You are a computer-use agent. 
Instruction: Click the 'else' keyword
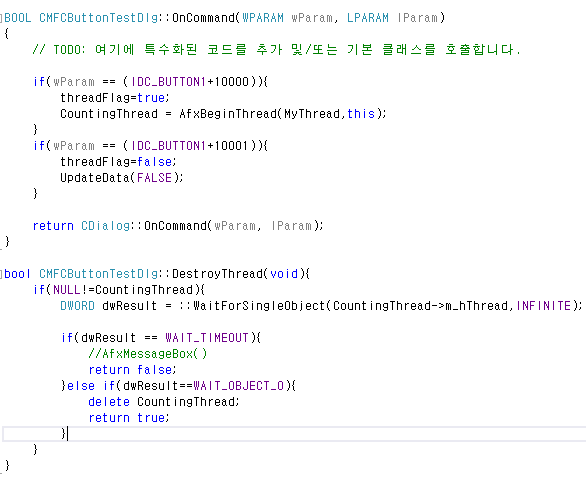(x=81, y=386)
